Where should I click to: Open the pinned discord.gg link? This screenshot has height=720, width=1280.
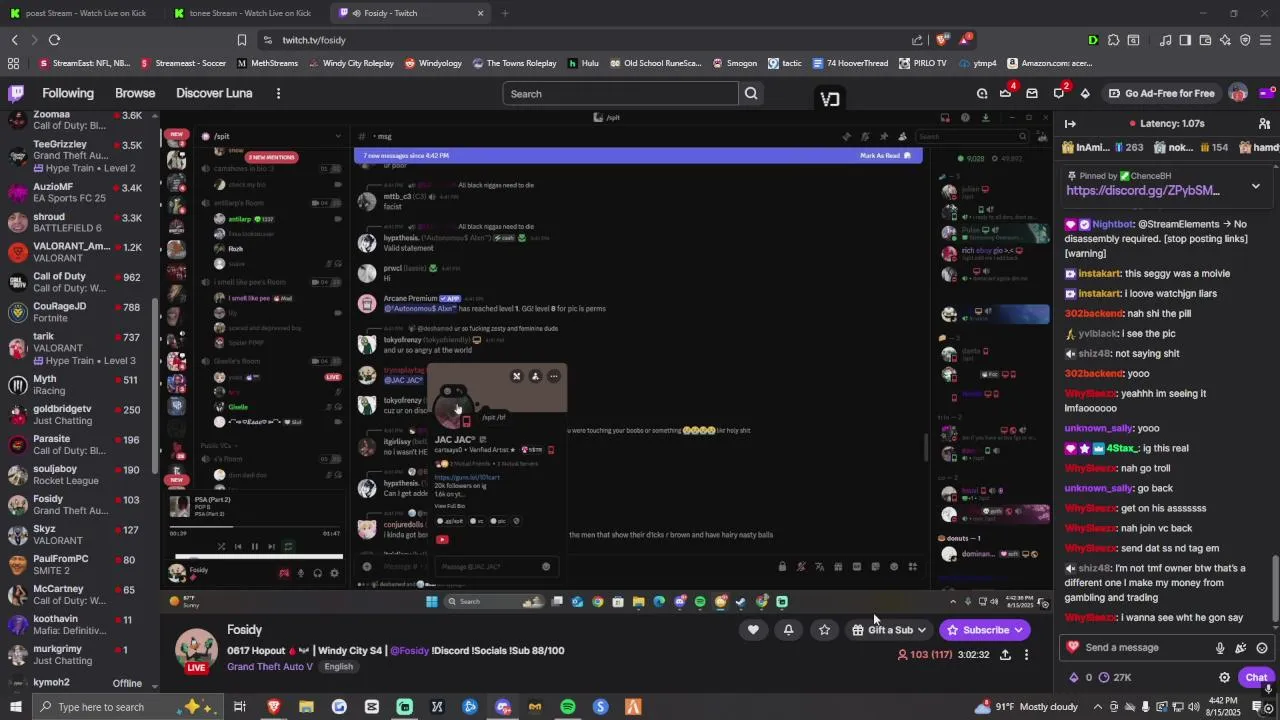pyautogui.click(x=1143, y=190)
